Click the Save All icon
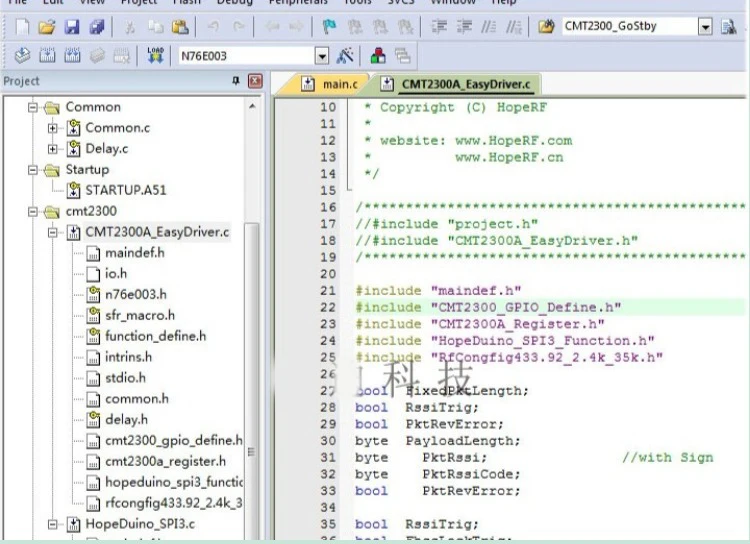Image resolution: width=750 pixels, height=544 pixels. pyautogui.click(x=97, y=27)
